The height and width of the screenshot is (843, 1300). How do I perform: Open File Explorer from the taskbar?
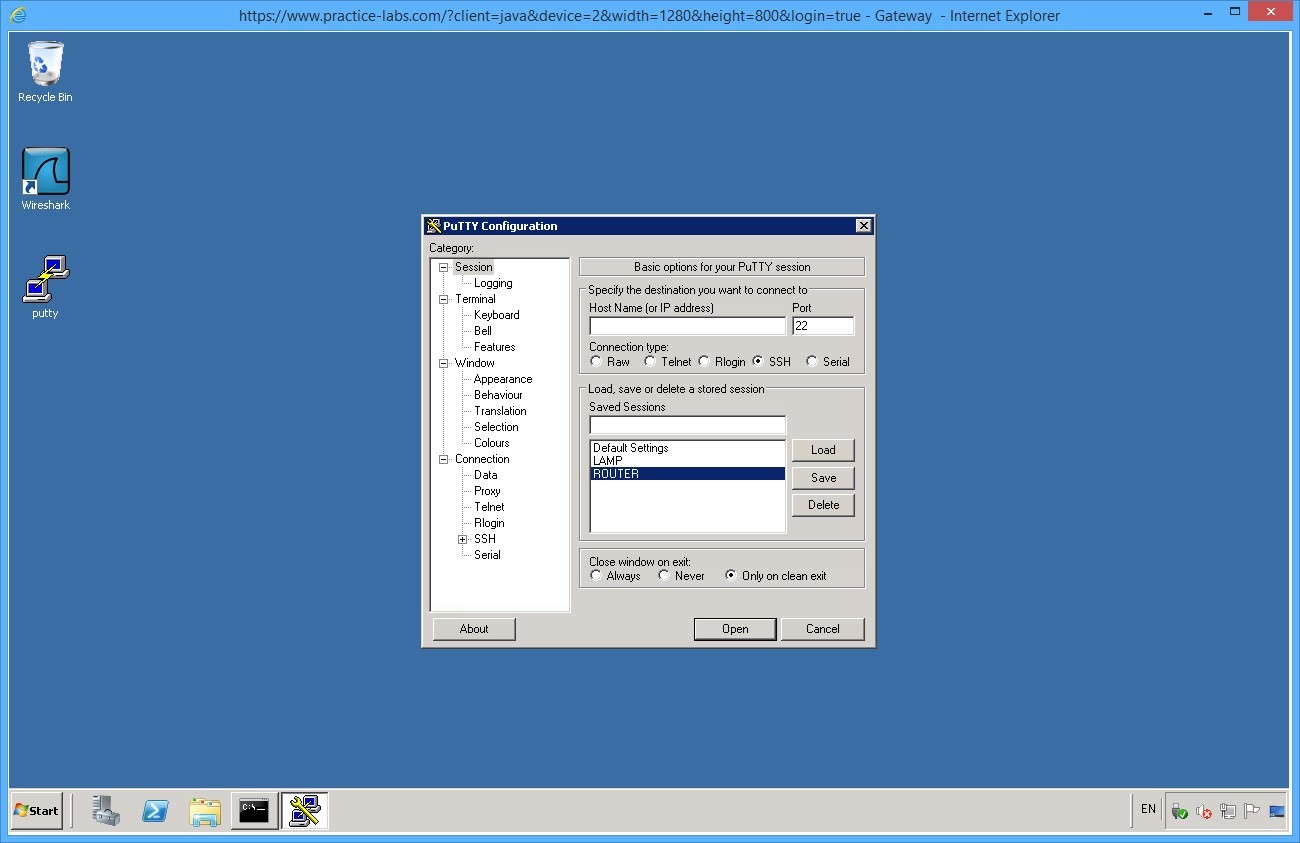click(x=205, y=811)
